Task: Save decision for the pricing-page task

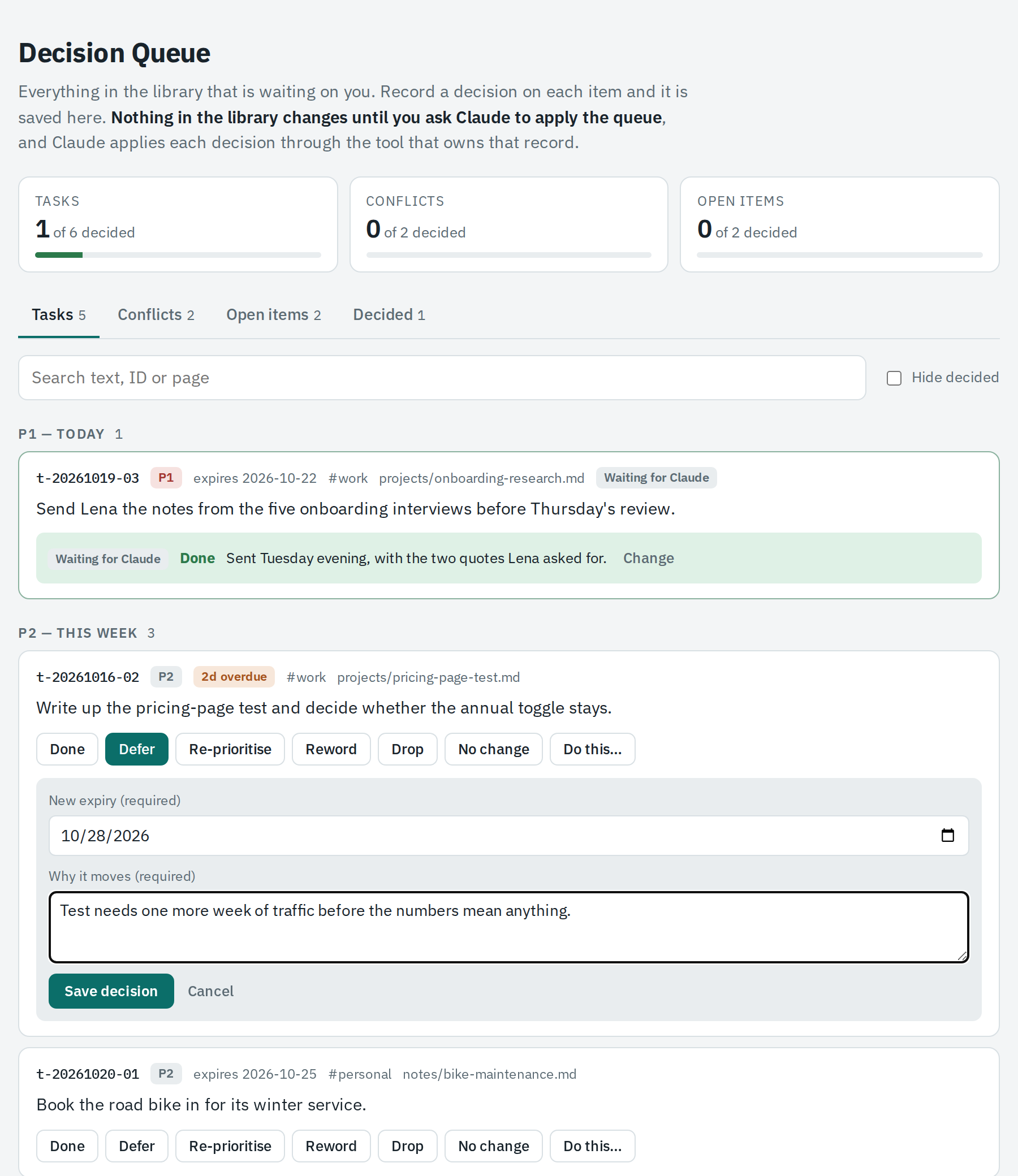Action: pos(111,991)
